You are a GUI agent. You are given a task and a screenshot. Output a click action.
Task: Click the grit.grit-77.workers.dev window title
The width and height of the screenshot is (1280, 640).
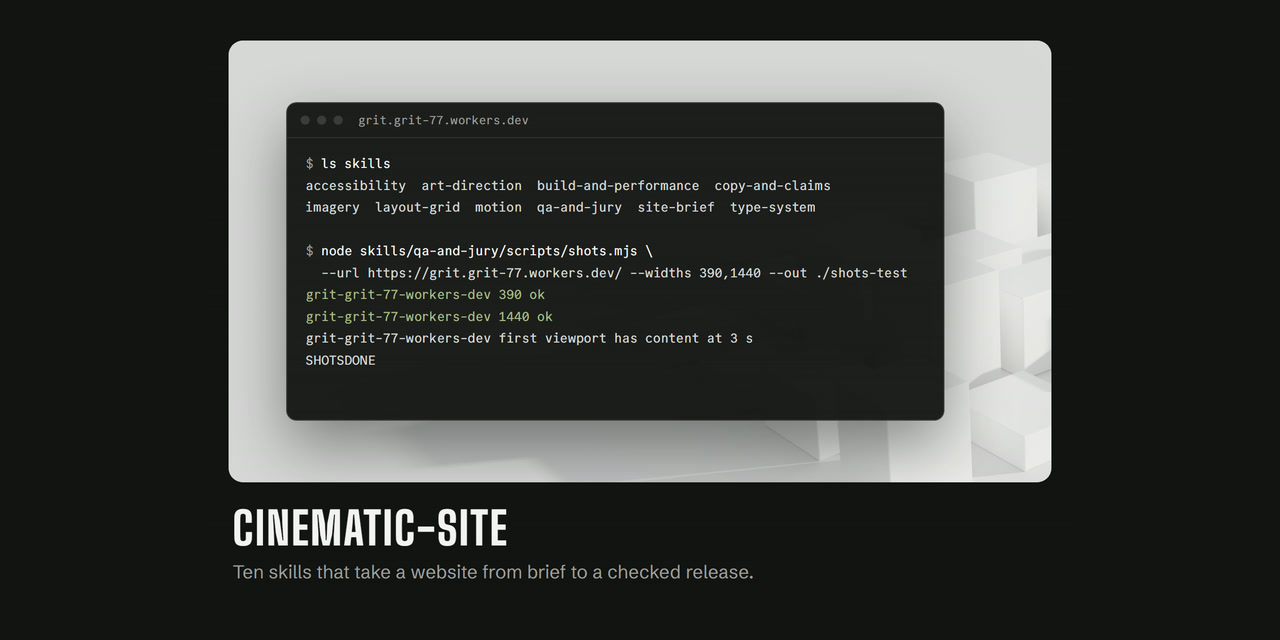443,120
